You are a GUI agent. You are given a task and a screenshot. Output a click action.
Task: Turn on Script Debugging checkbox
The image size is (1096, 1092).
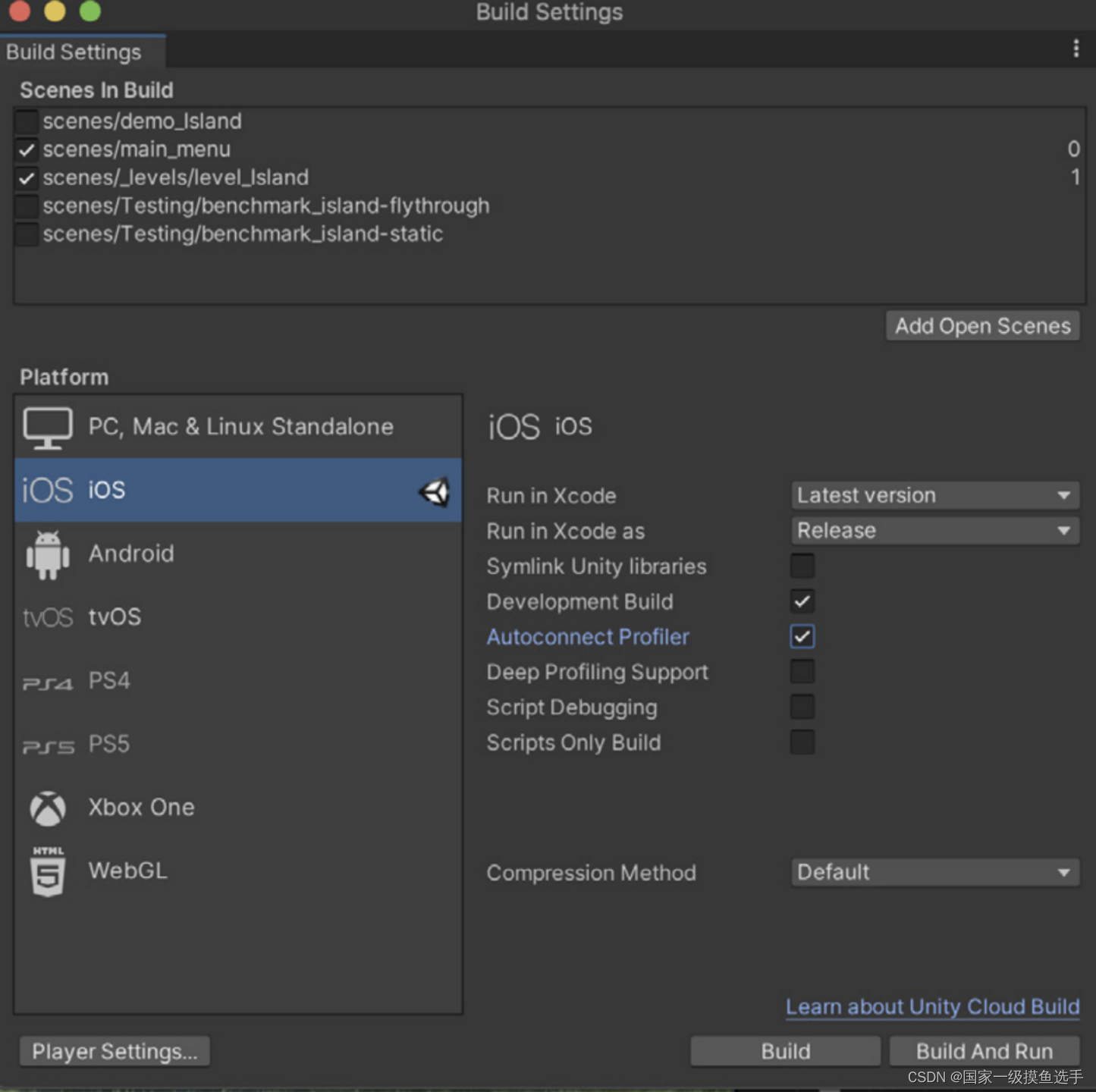pyautogui.click(x=802, y=707)
